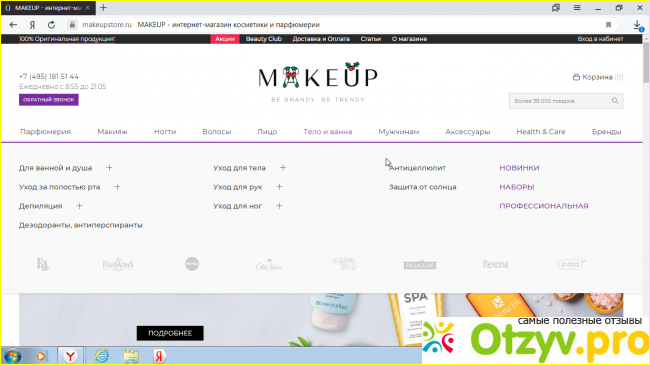The image size is (650, 365).
Task: Open the Ногти category menu
Action: (165, 132)
